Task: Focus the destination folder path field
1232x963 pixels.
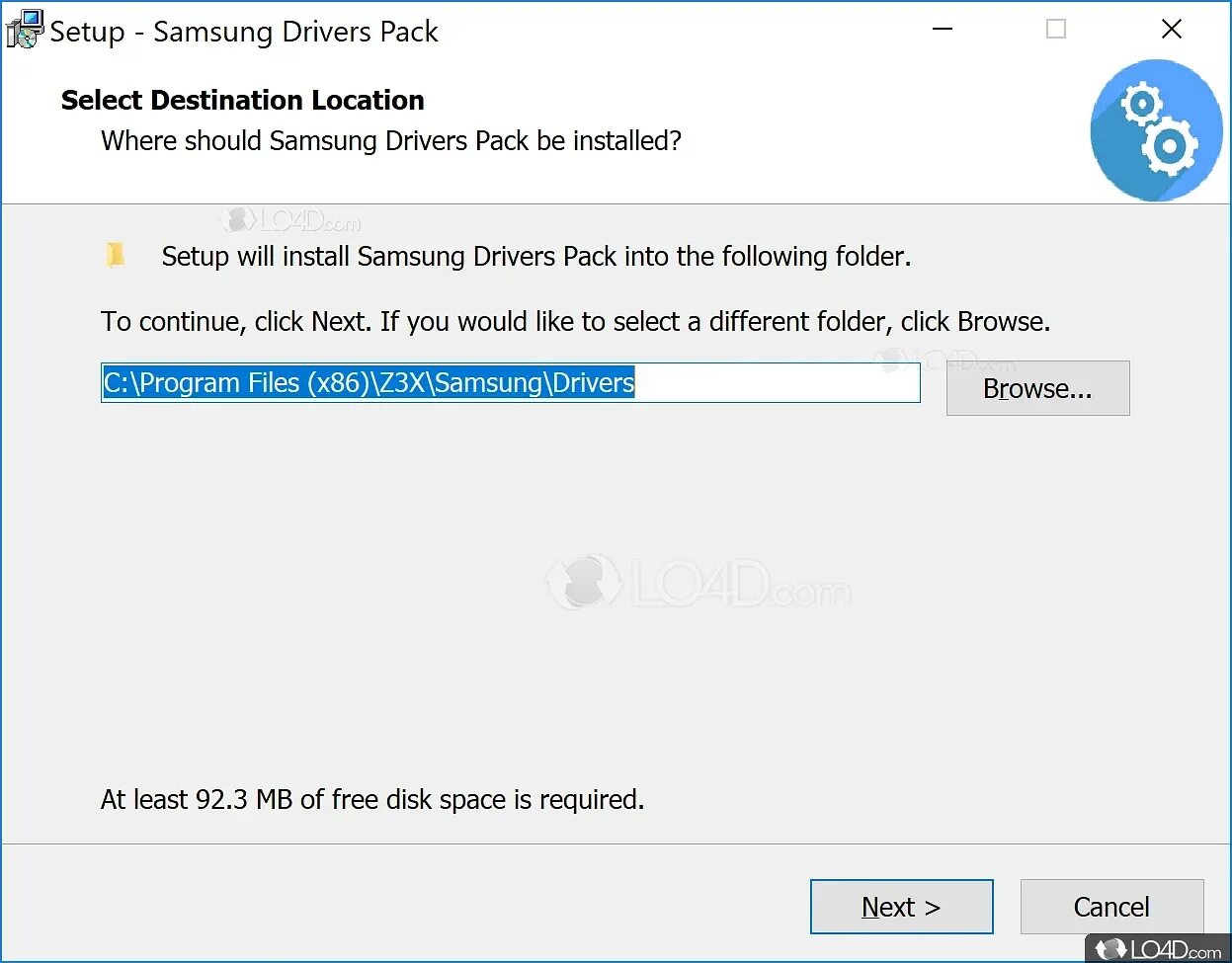Action: (x=510, y=383)
